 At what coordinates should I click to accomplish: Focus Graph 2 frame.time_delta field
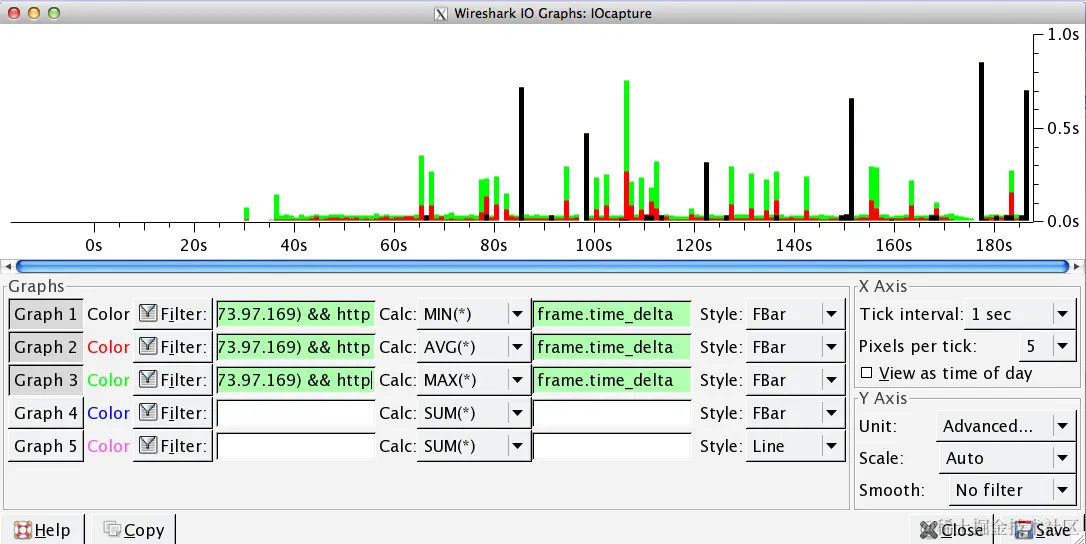612,347
